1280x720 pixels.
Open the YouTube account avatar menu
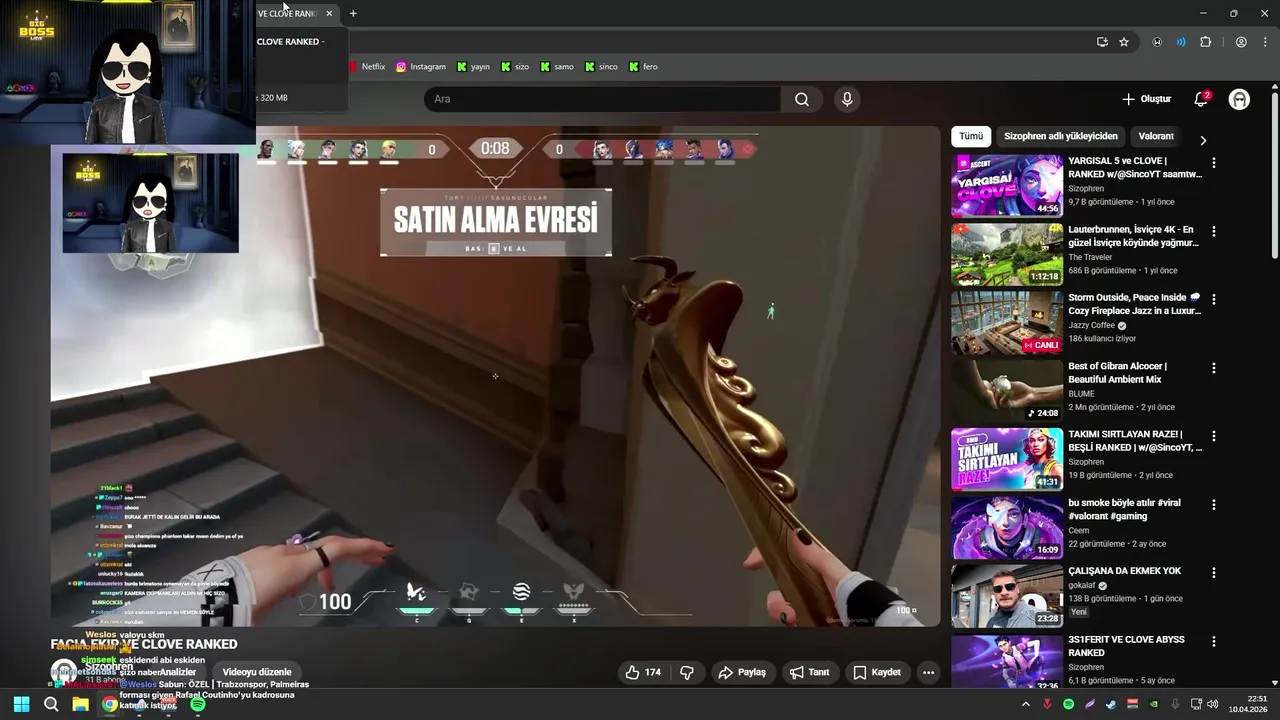click(x=1239, y=99)
